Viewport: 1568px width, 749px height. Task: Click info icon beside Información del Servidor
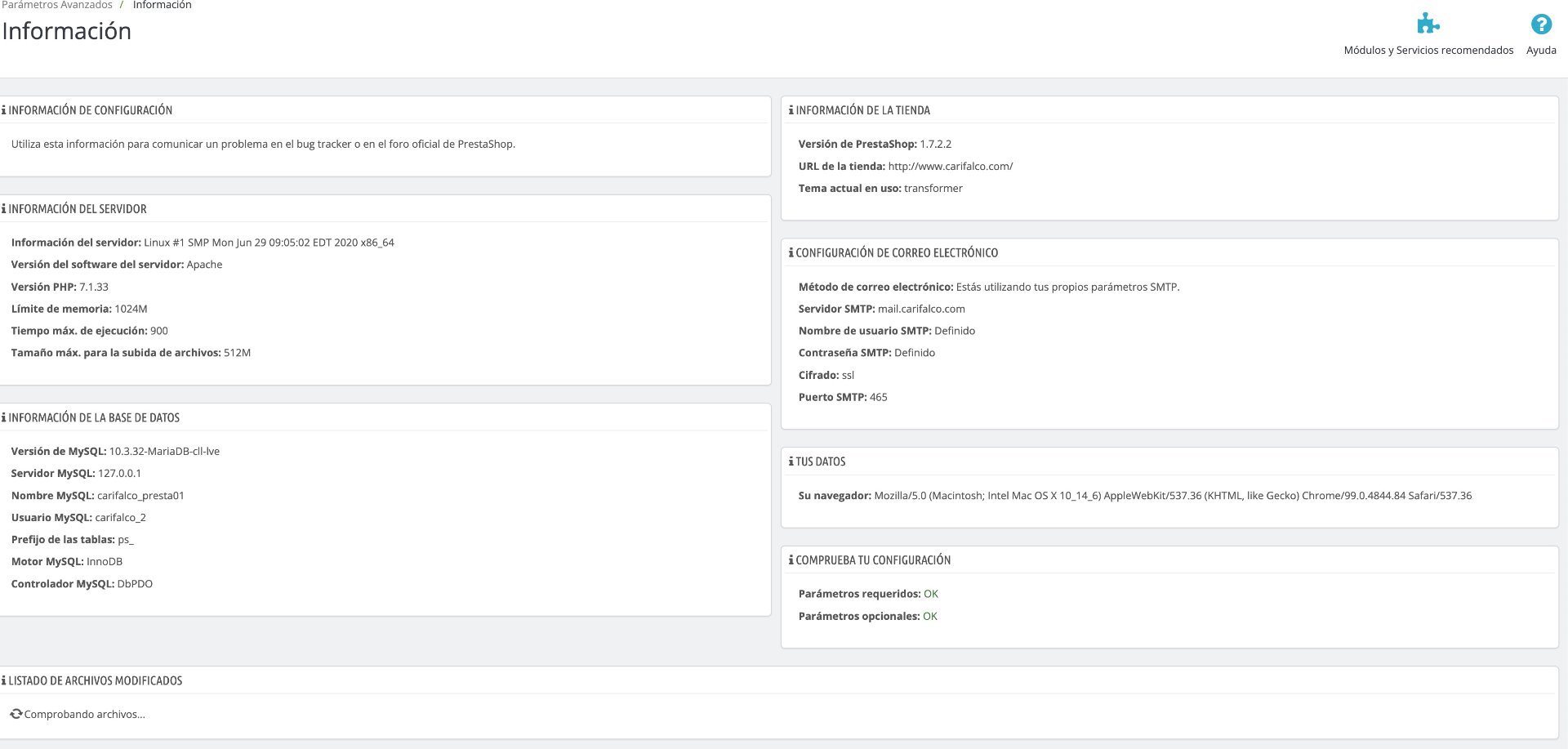click(x=3, y=209)
